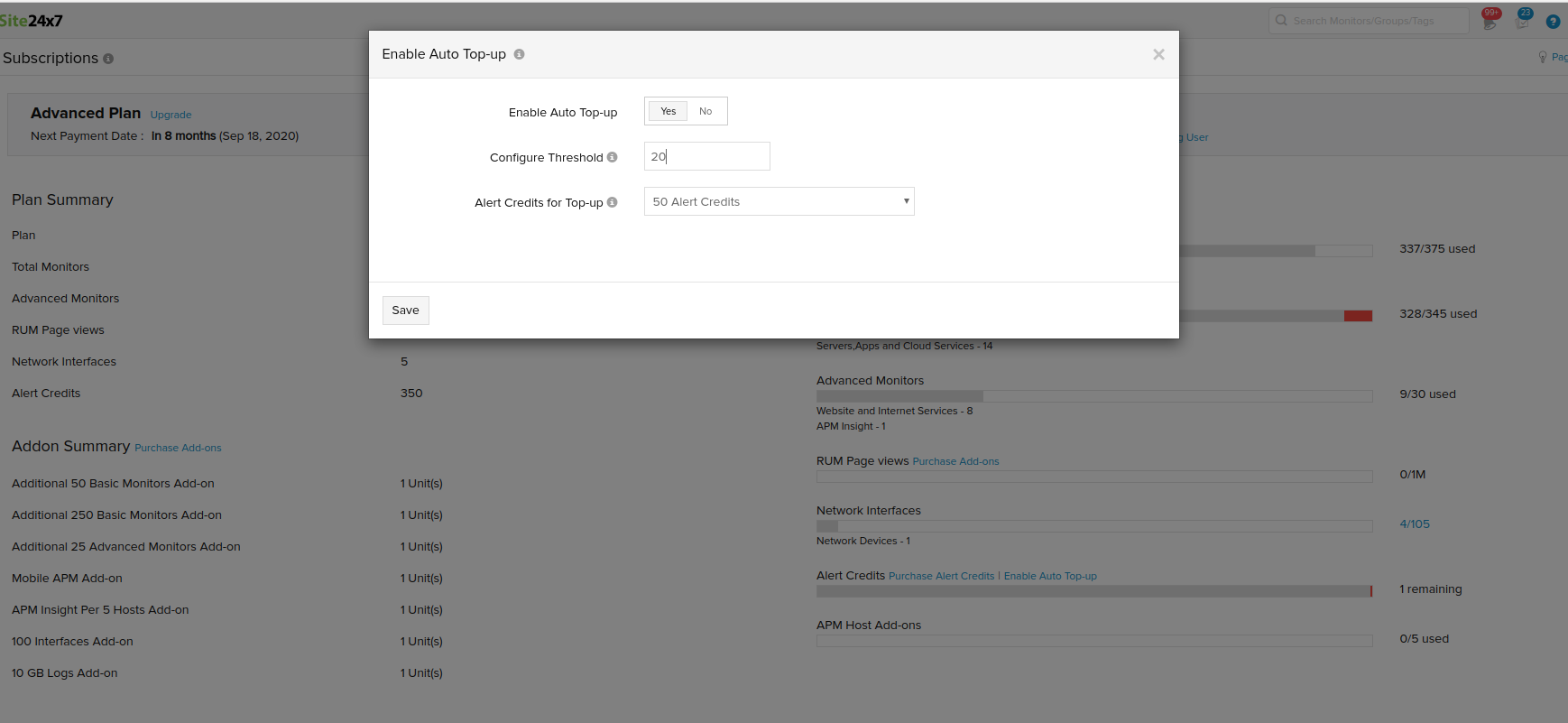Click the Alert Credits for Top-up info icon
Viewport: 1568px width, 723px height.
(x=612, y=202)
